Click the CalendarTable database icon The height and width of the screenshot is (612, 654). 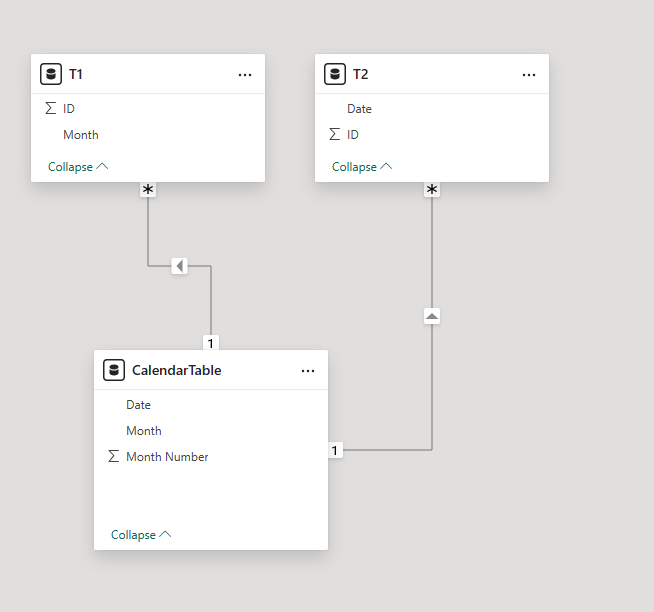pos(114,370)
